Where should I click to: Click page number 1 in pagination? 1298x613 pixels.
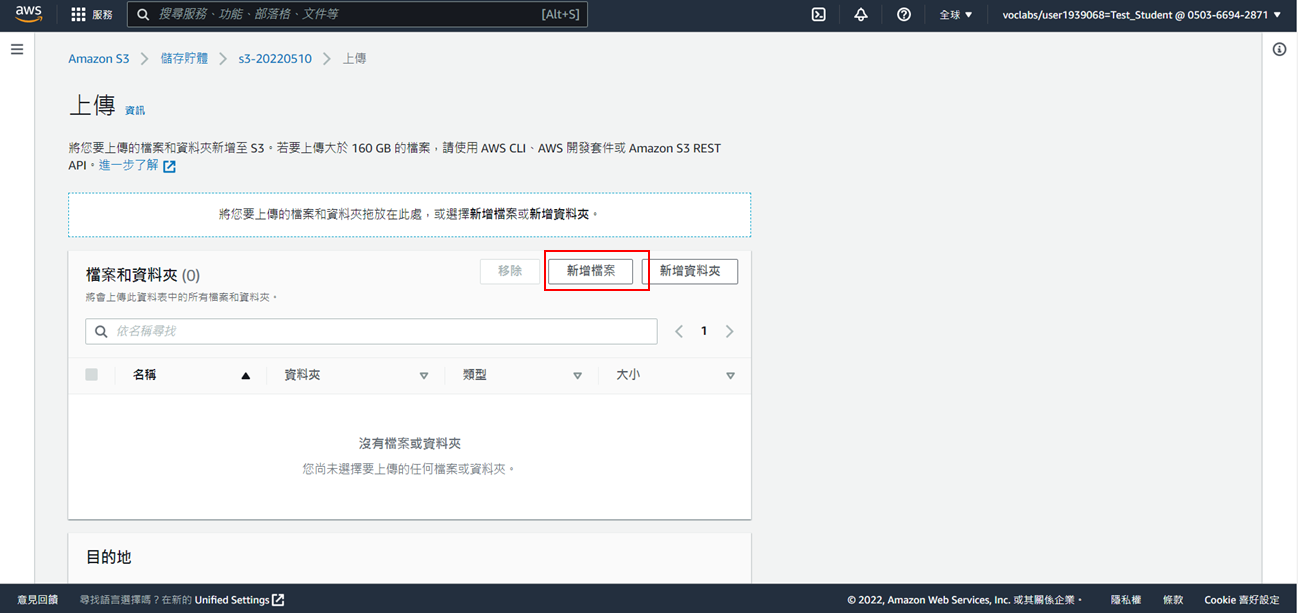(704, 331)
